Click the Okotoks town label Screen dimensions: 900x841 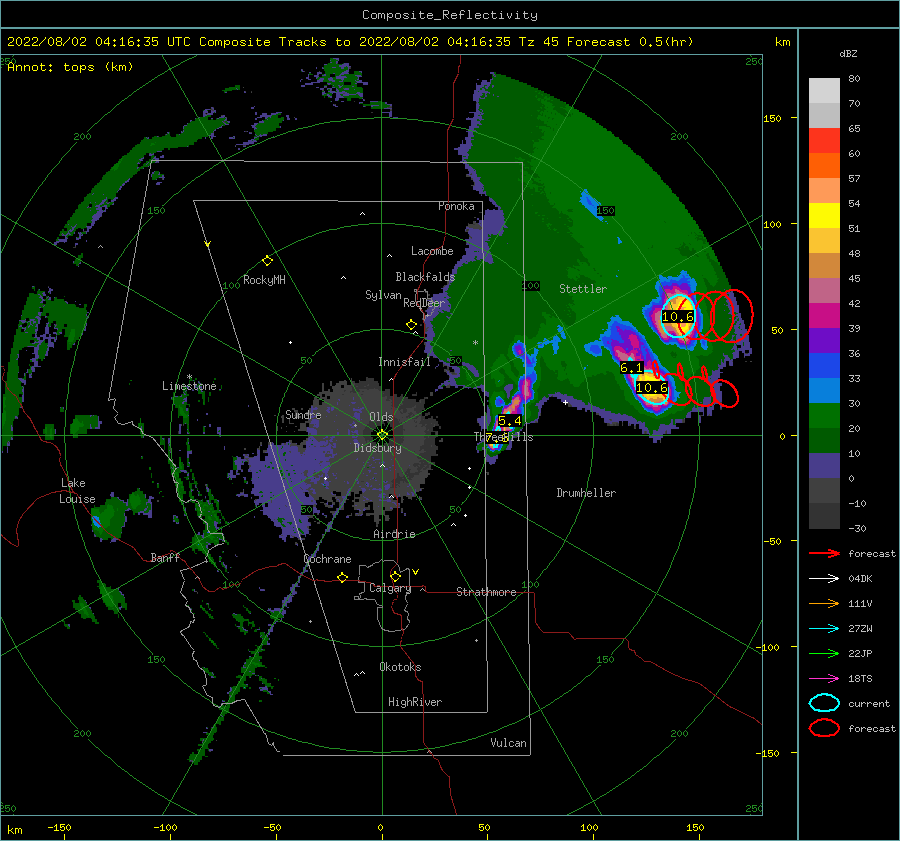point(400,667)
